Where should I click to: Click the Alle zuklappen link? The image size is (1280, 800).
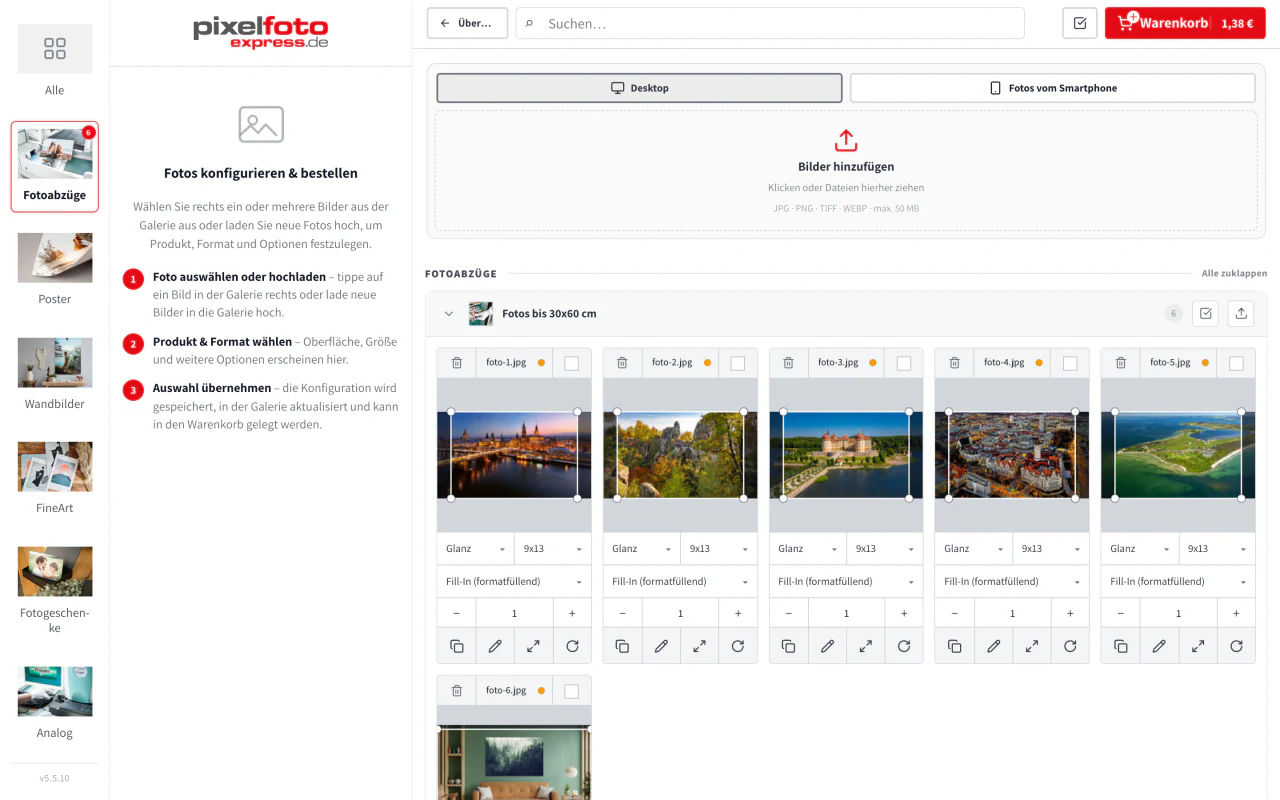1234,273
